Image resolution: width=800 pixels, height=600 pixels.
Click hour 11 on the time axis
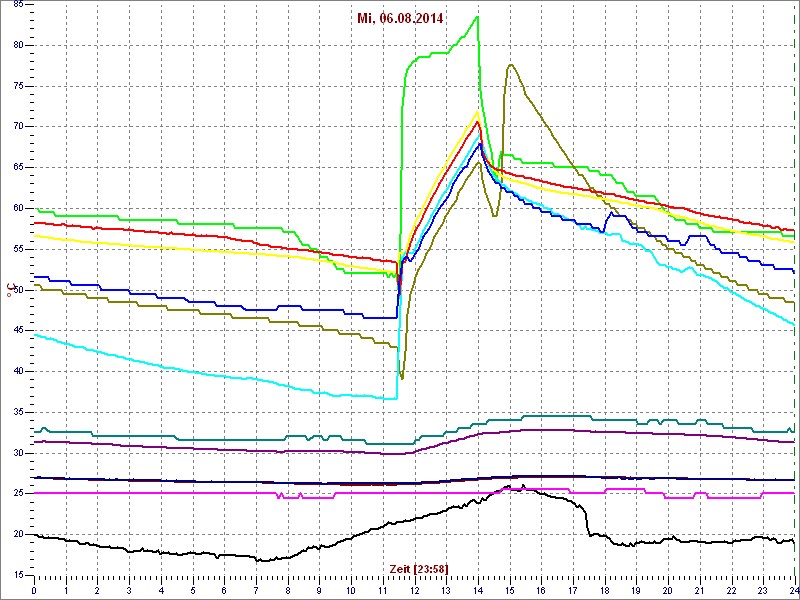point(383,590)
